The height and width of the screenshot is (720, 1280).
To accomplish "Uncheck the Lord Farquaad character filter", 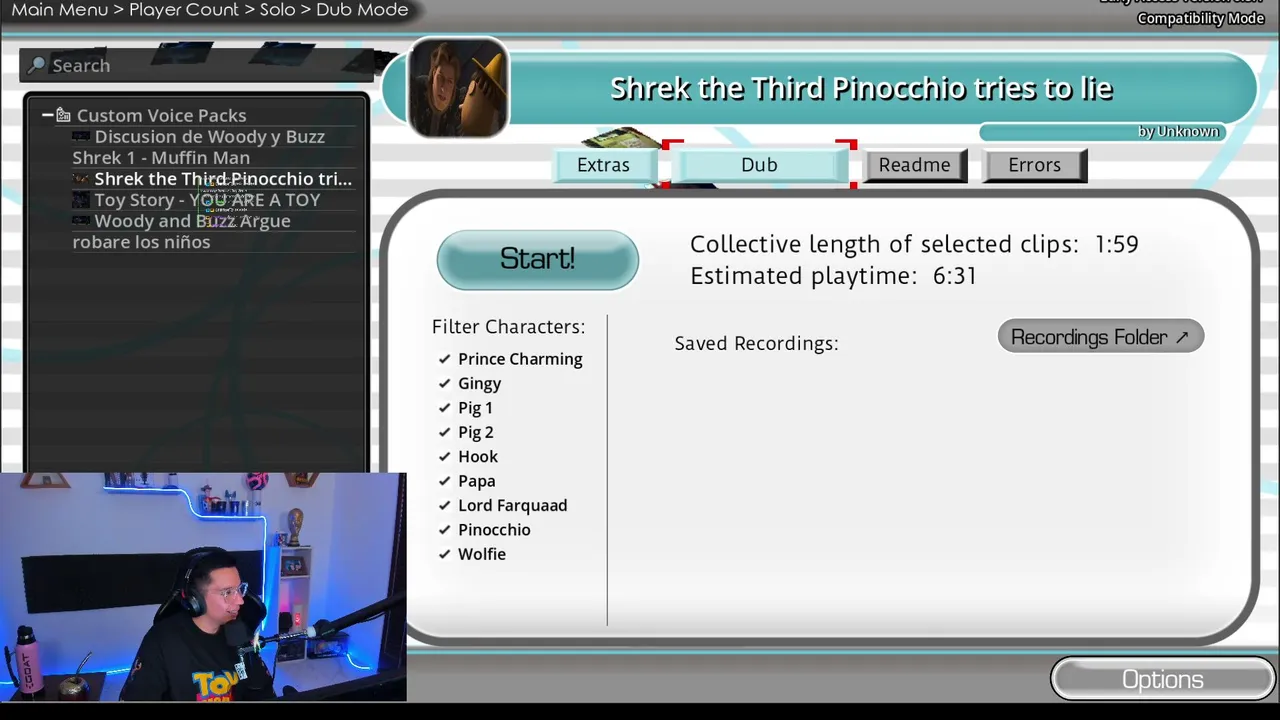I will tap(445, 505).
